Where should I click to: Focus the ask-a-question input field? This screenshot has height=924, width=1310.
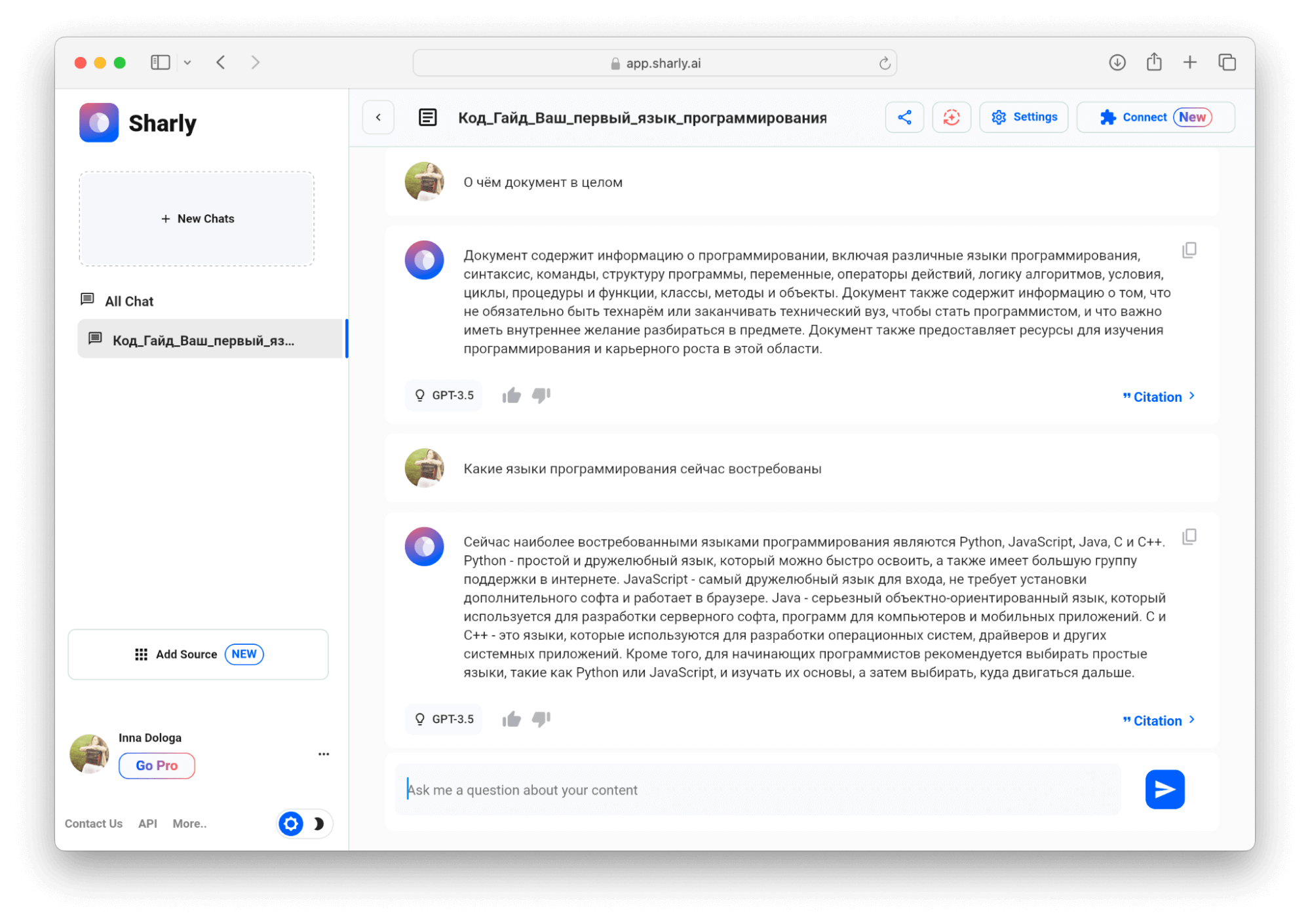click(x=757, y=790)
